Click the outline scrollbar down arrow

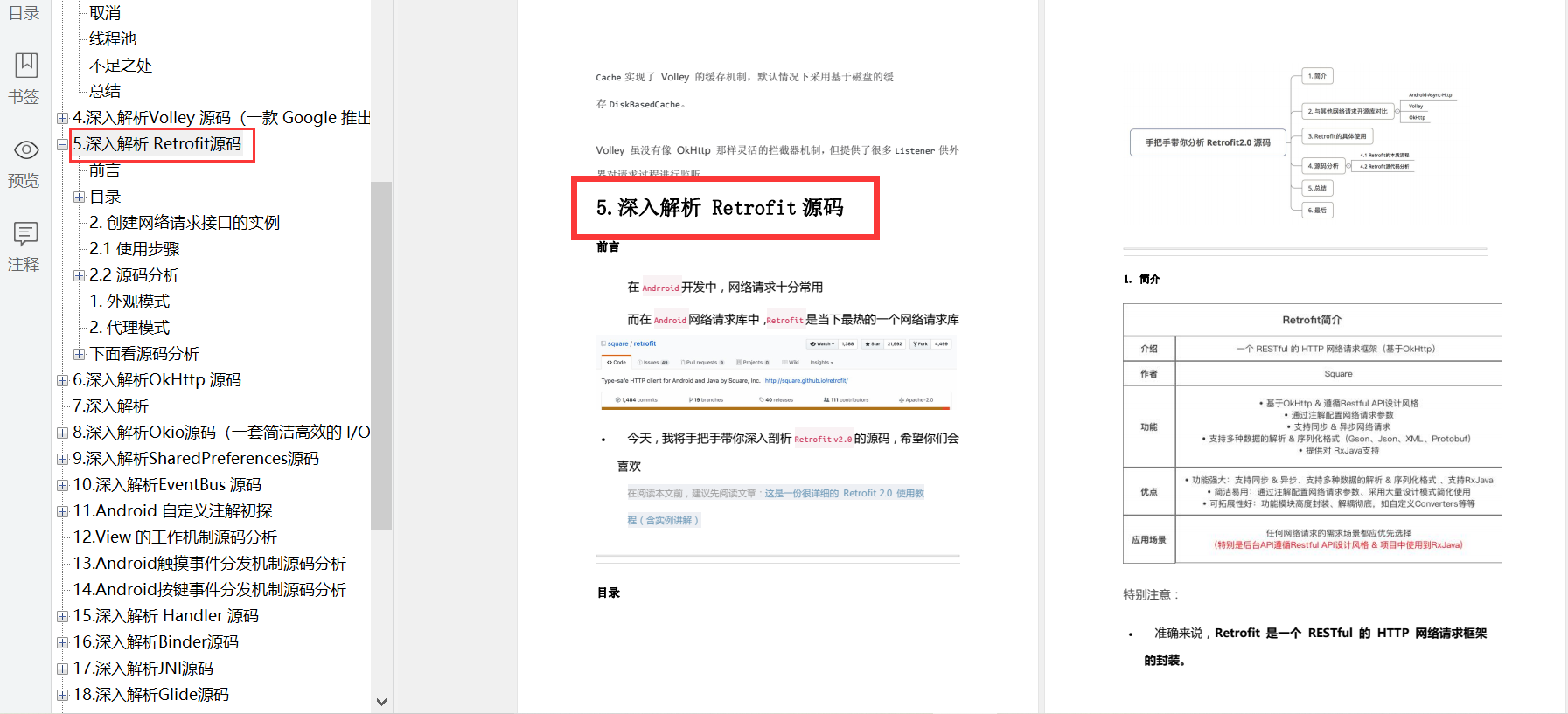[381, 701]
